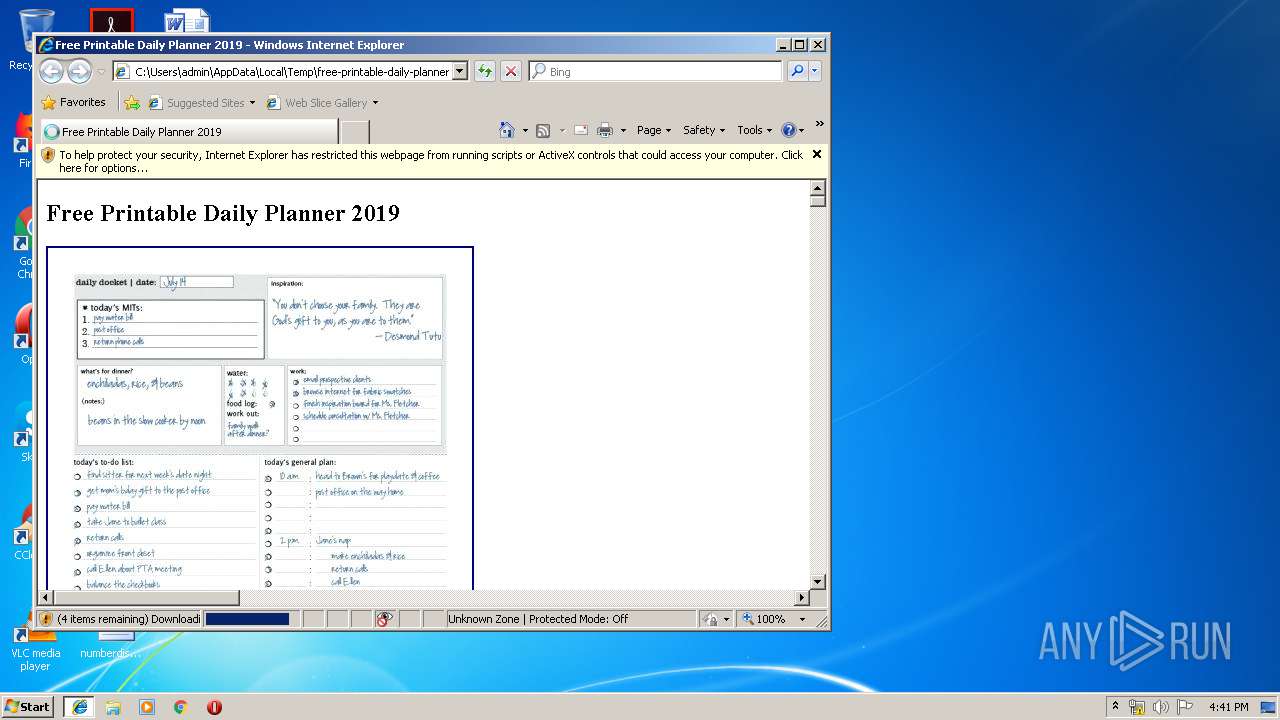Expand the command bar overflow chevron
Screen dimensions: 1280x720
pos(819,124)
